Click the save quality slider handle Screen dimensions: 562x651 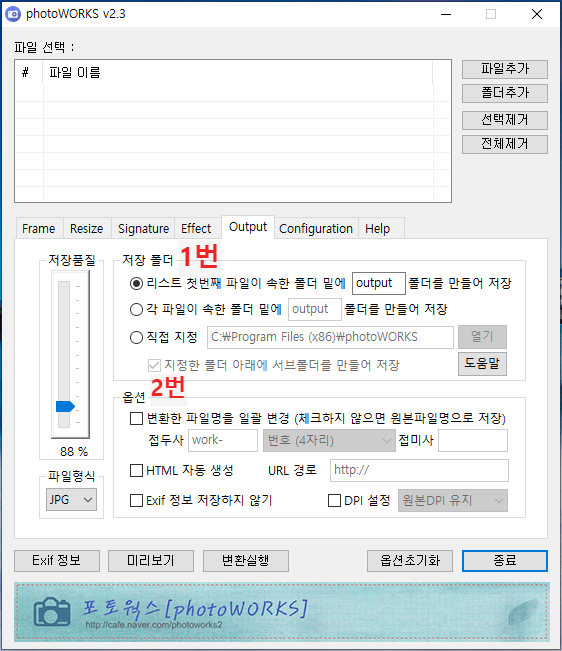coord(65,406)
